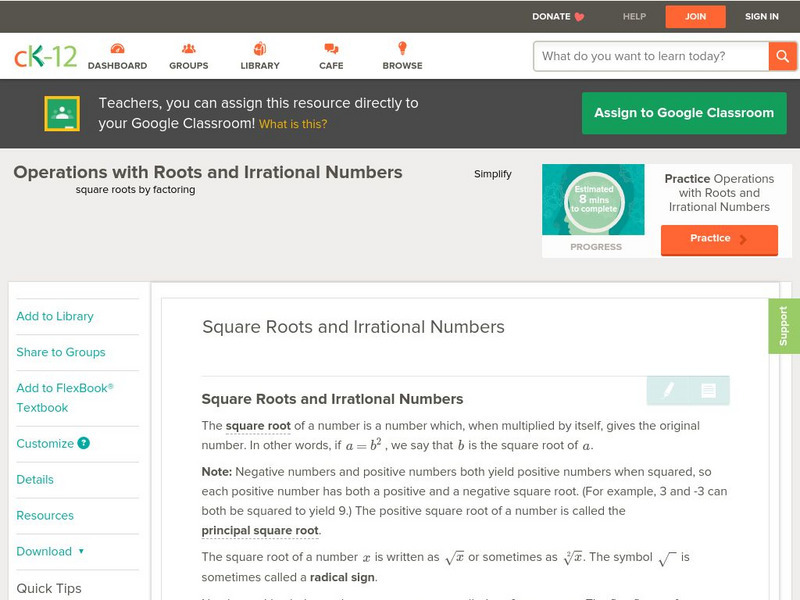
Task: Click the CK-12 logo
Action: coord(45,57)
